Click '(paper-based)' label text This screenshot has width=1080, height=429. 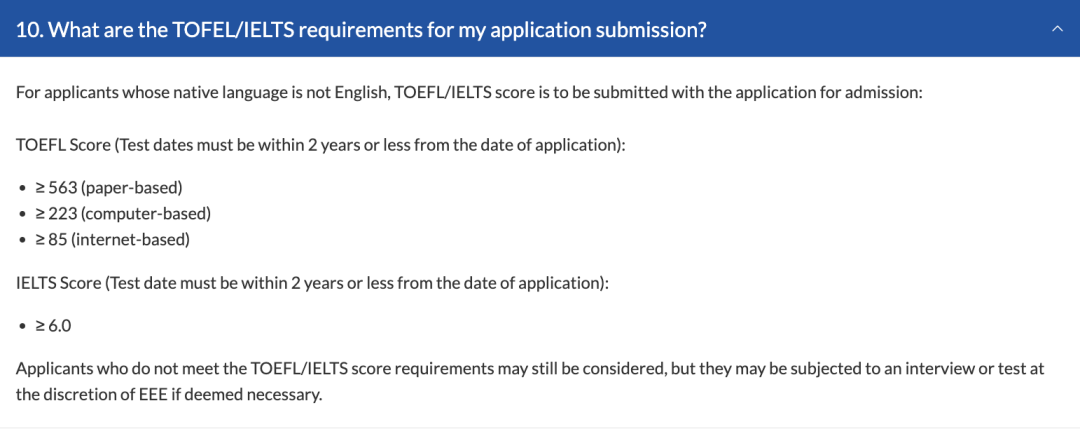(132, 187)
